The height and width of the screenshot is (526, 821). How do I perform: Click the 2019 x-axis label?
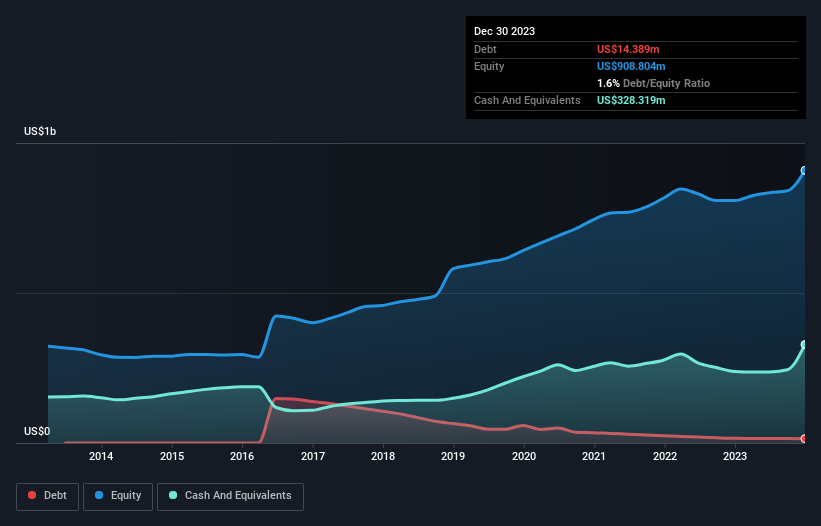click(x=453, y=456)
